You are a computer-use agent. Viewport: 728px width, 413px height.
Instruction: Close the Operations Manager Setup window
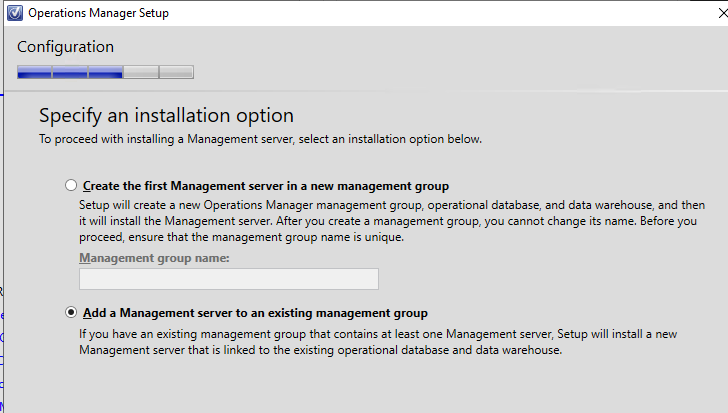(x=722, y=13)
